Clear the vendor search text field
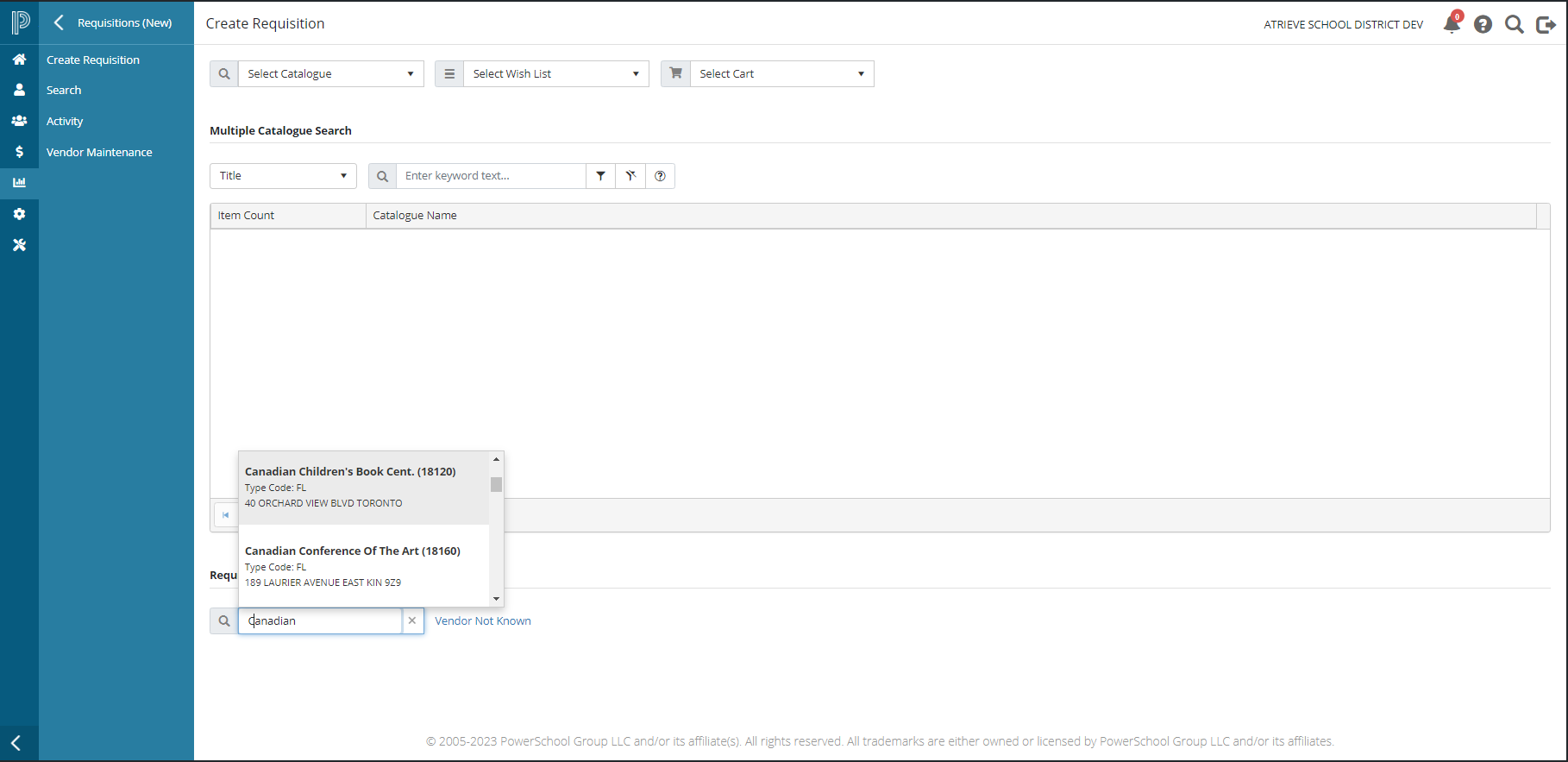The width and height of the screenshot is (1568, 762). (x=412, y=621)
